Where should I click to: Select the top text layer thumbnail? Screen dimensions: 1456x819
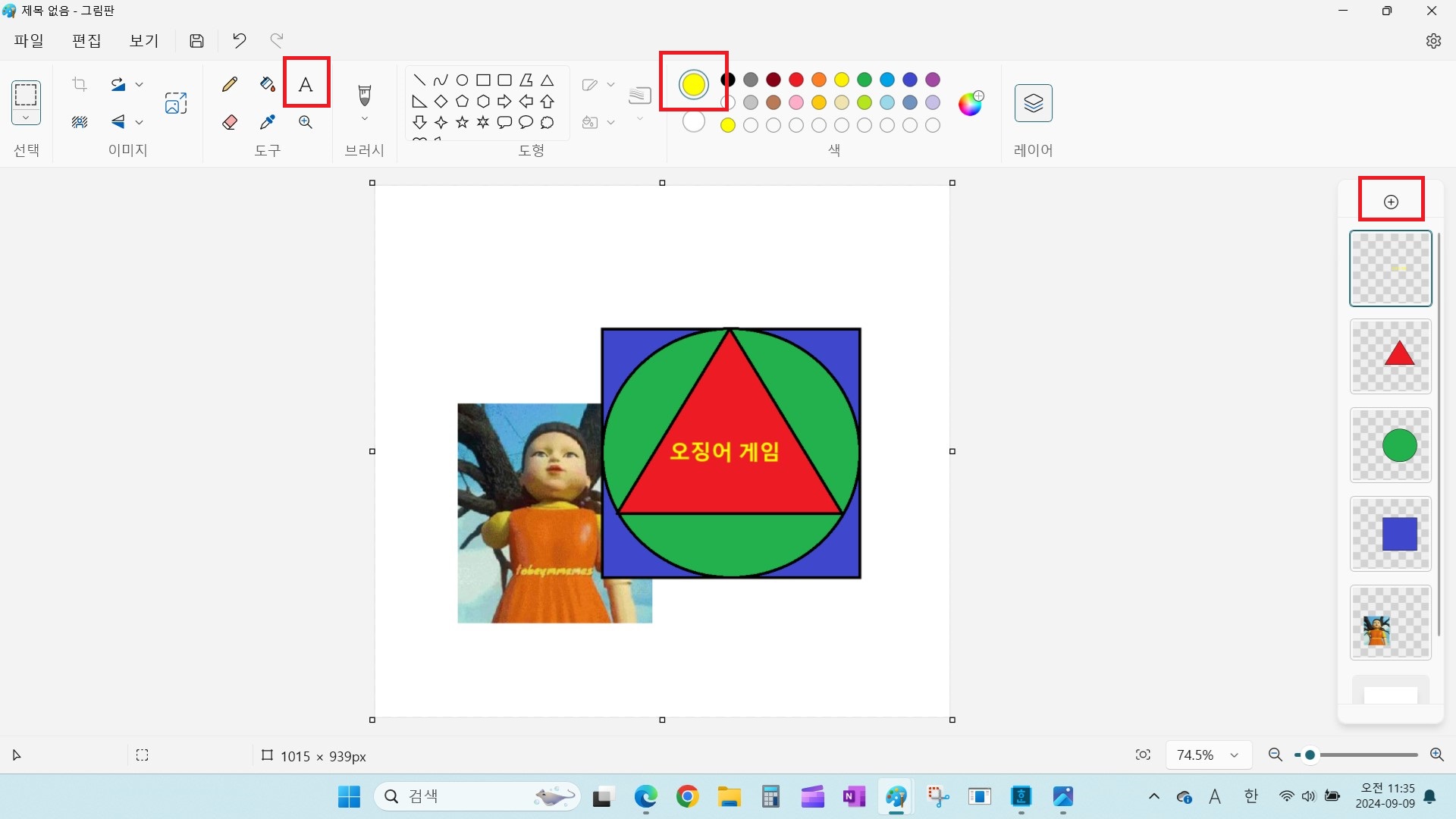tap(1391, 268)
